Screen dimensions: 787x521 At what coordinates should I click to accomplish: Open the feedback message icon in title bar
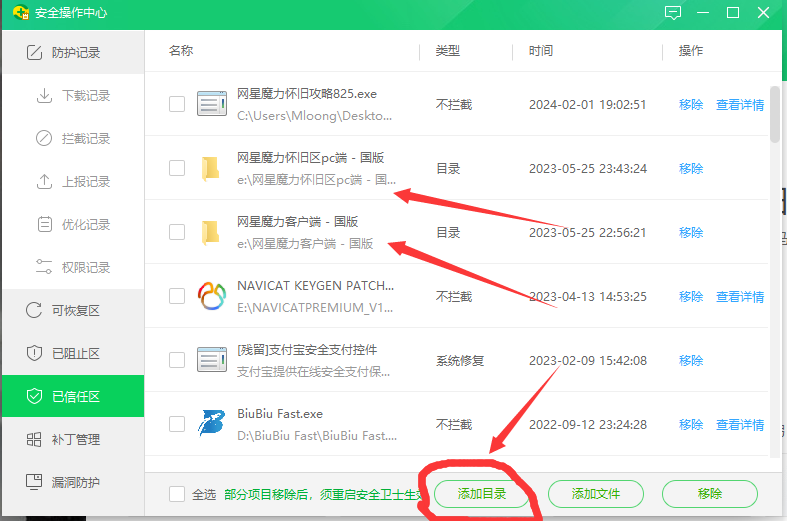point(673,13)
